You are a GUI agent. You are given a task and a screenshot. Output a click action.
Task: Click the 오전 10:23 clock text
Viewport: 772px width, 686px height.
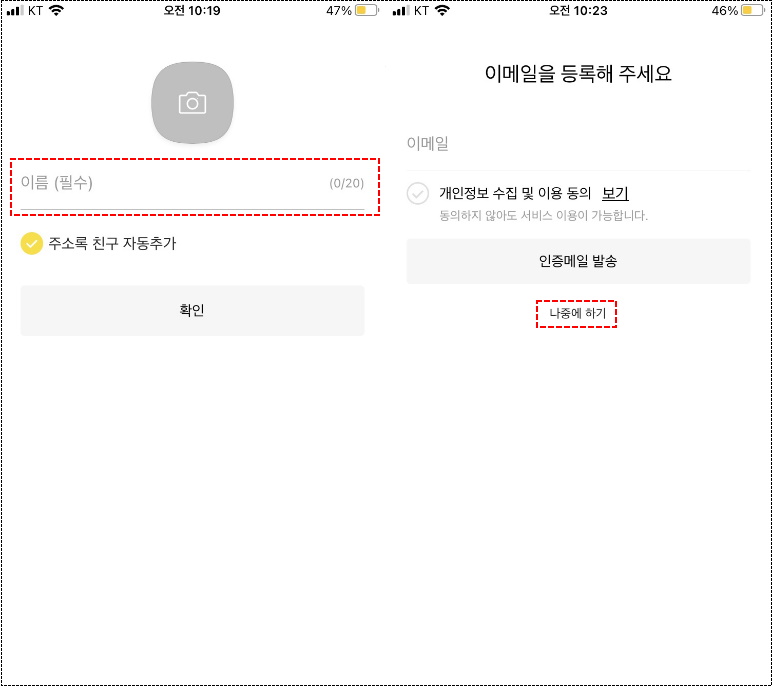pos(579,10)
